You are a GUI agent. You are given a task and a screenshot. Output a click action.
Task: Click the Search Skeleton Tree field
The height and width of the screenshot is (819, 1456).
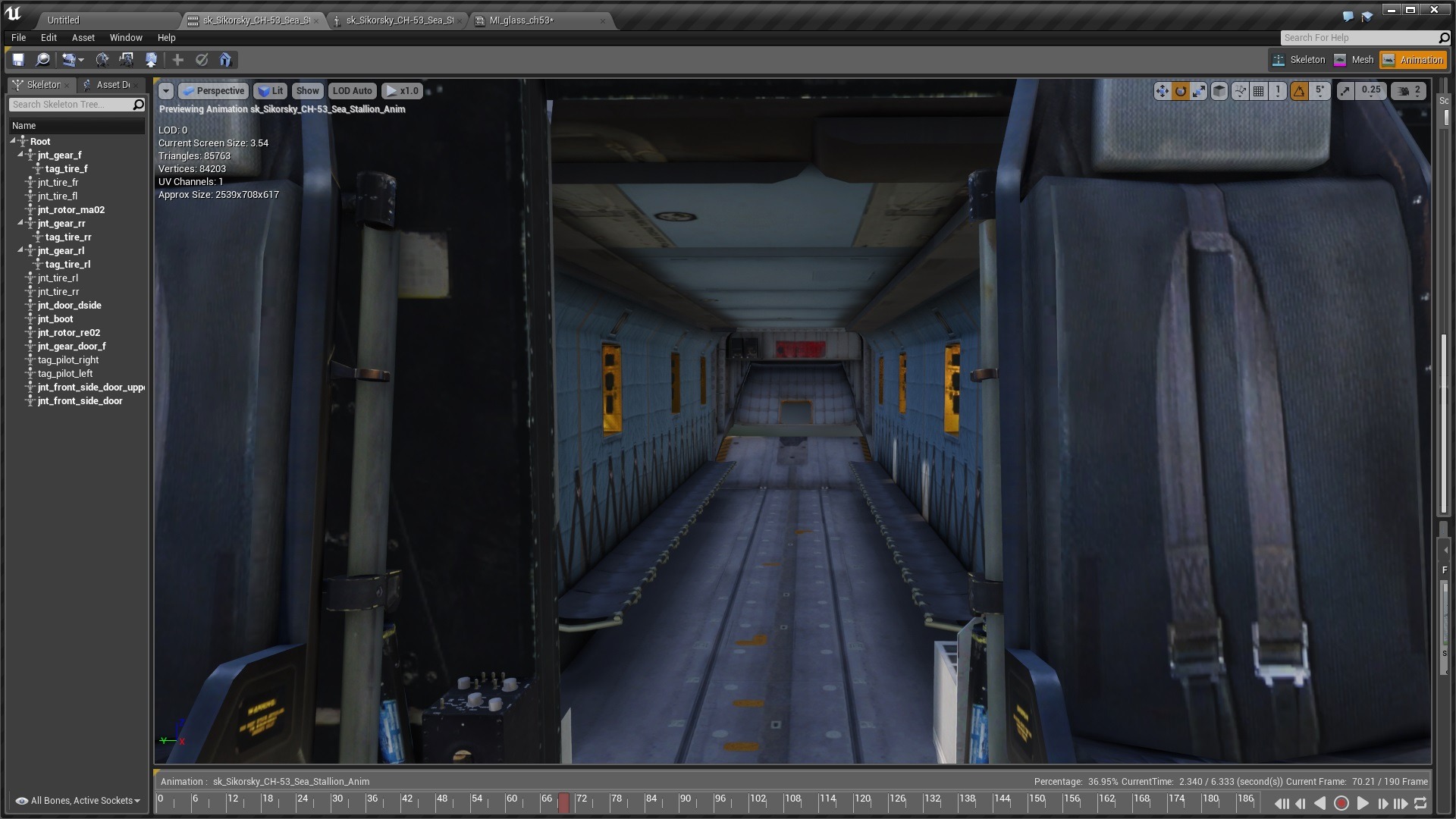click(x=71, y=105)
